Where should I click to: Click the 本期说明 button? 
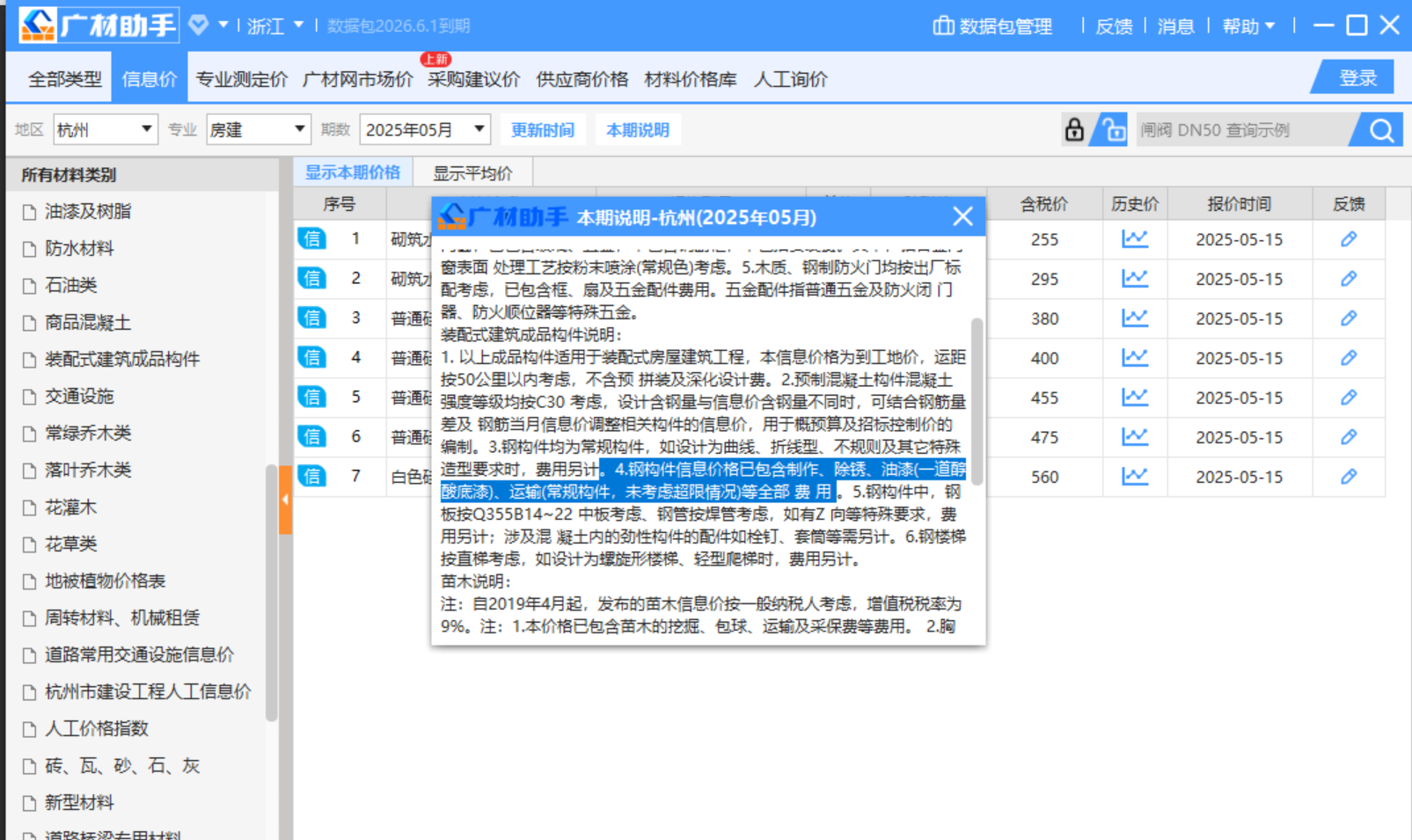638,130
